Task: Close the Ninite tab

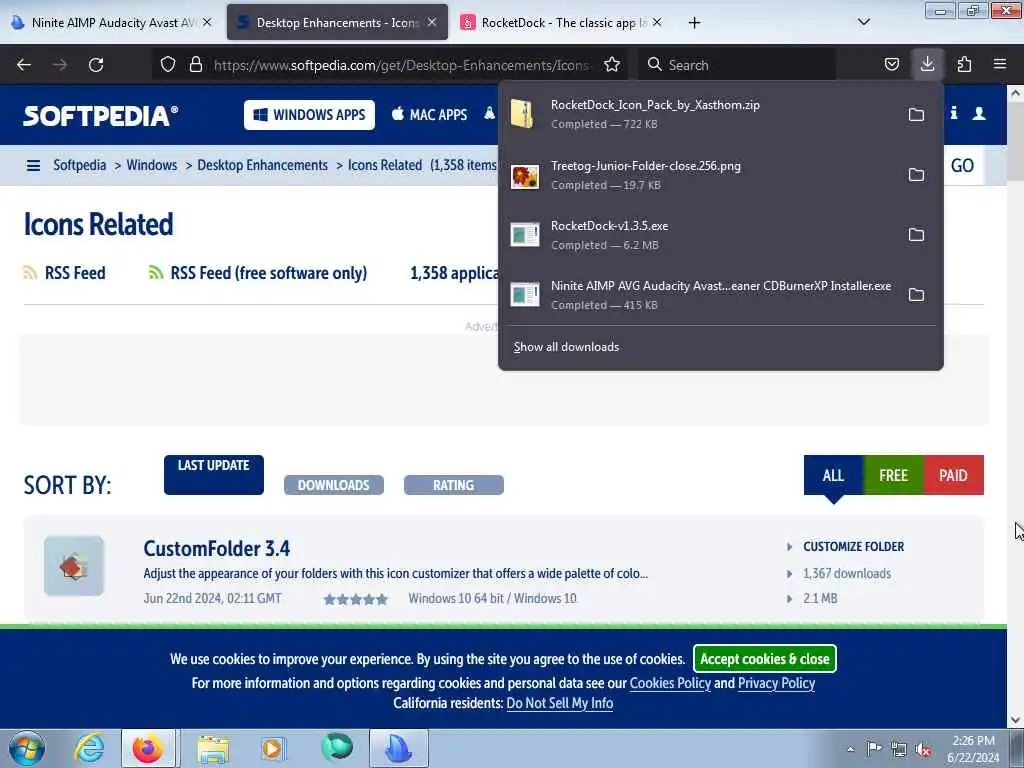Action: tap(206, 22)
